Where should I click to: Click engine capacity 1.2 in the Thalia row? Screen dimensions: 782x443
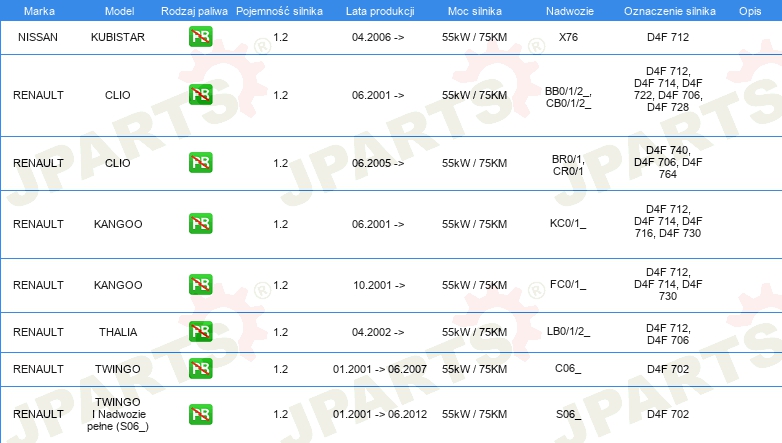point(281,332)
